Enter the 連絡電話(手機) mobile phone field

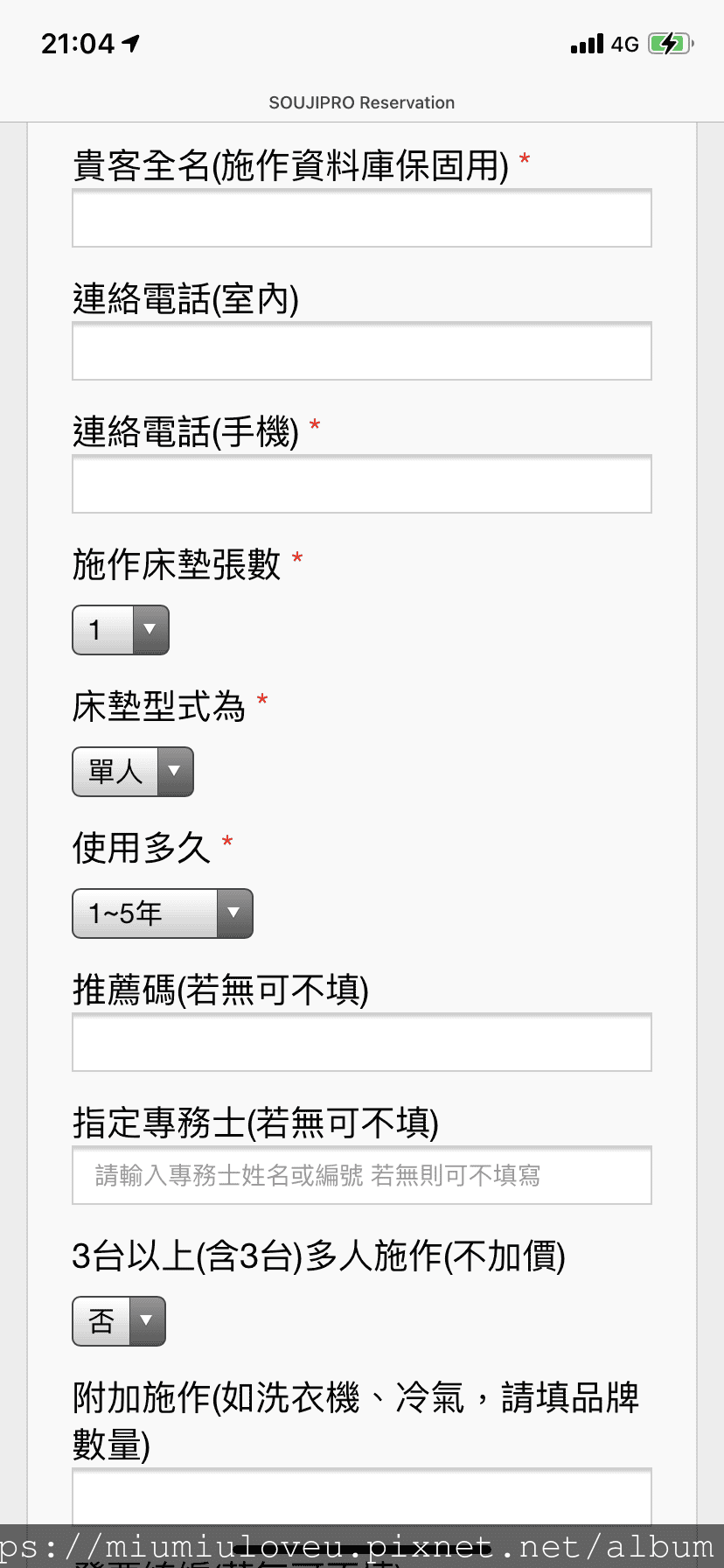(362, 484)
